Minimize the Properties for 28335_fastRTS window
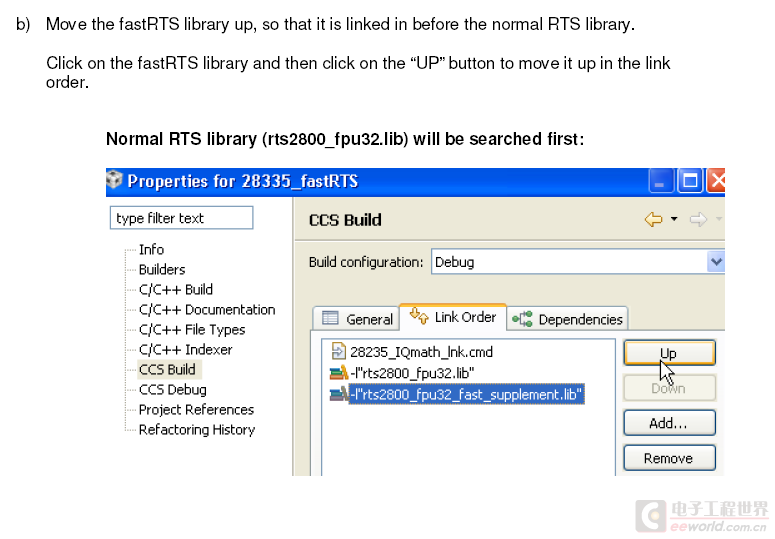This screenshot has height=539, width=775. point(660,181)
